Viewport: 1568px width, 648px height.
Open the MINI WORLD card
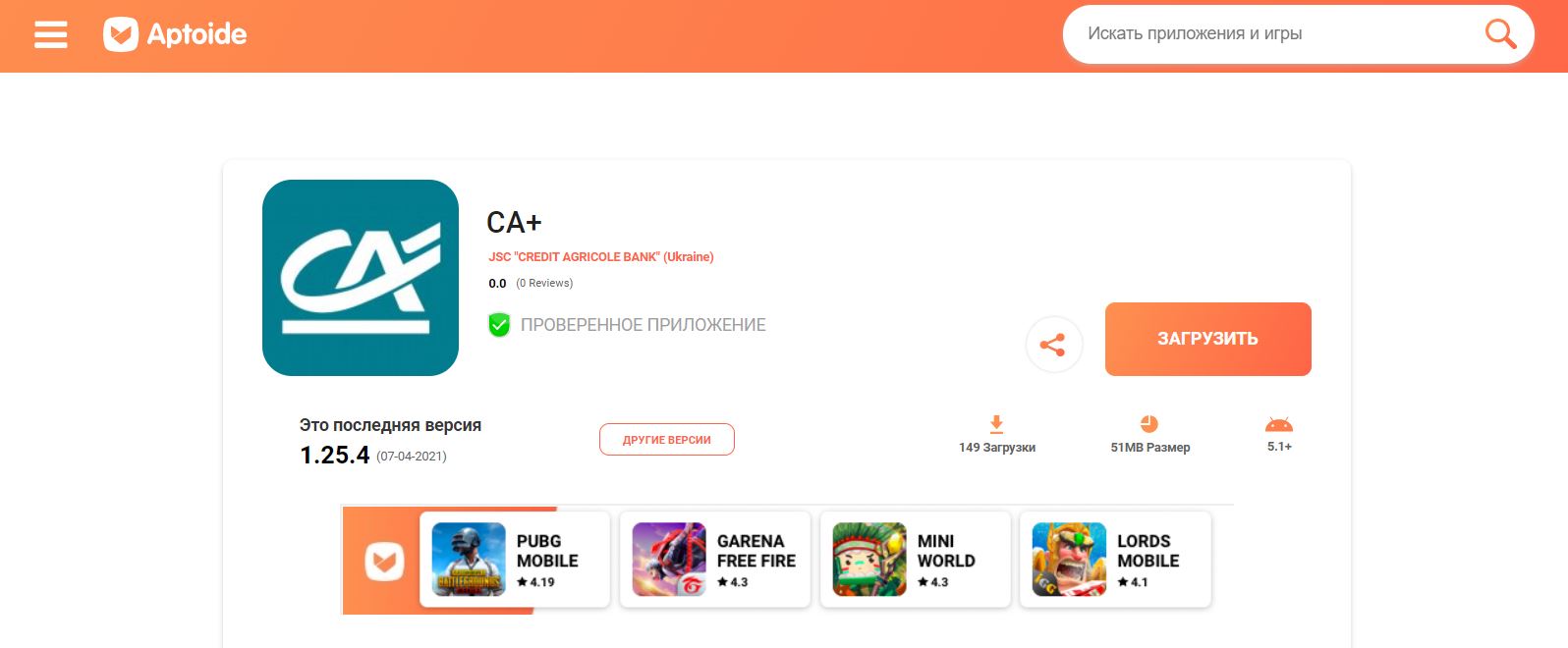click(916, 560)
